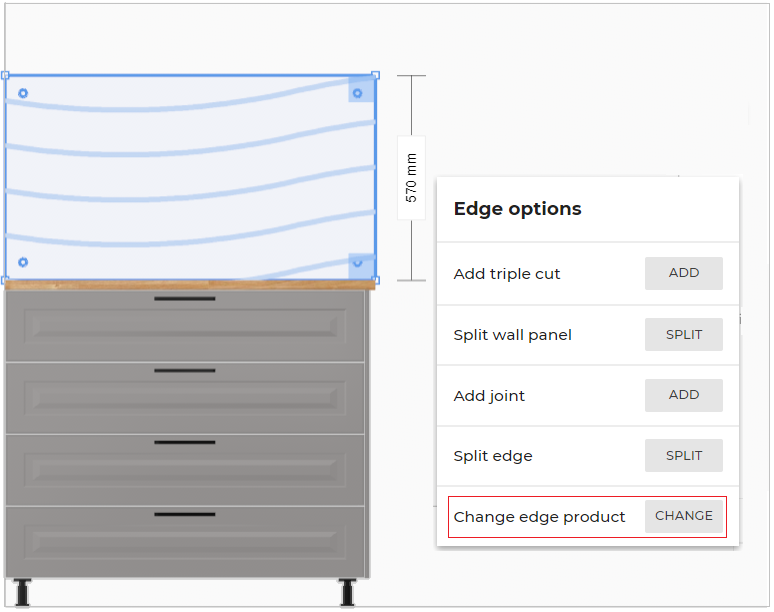774x612 pixels.
Task: Click CHANGE button for edge product
Action: [683, 516]
